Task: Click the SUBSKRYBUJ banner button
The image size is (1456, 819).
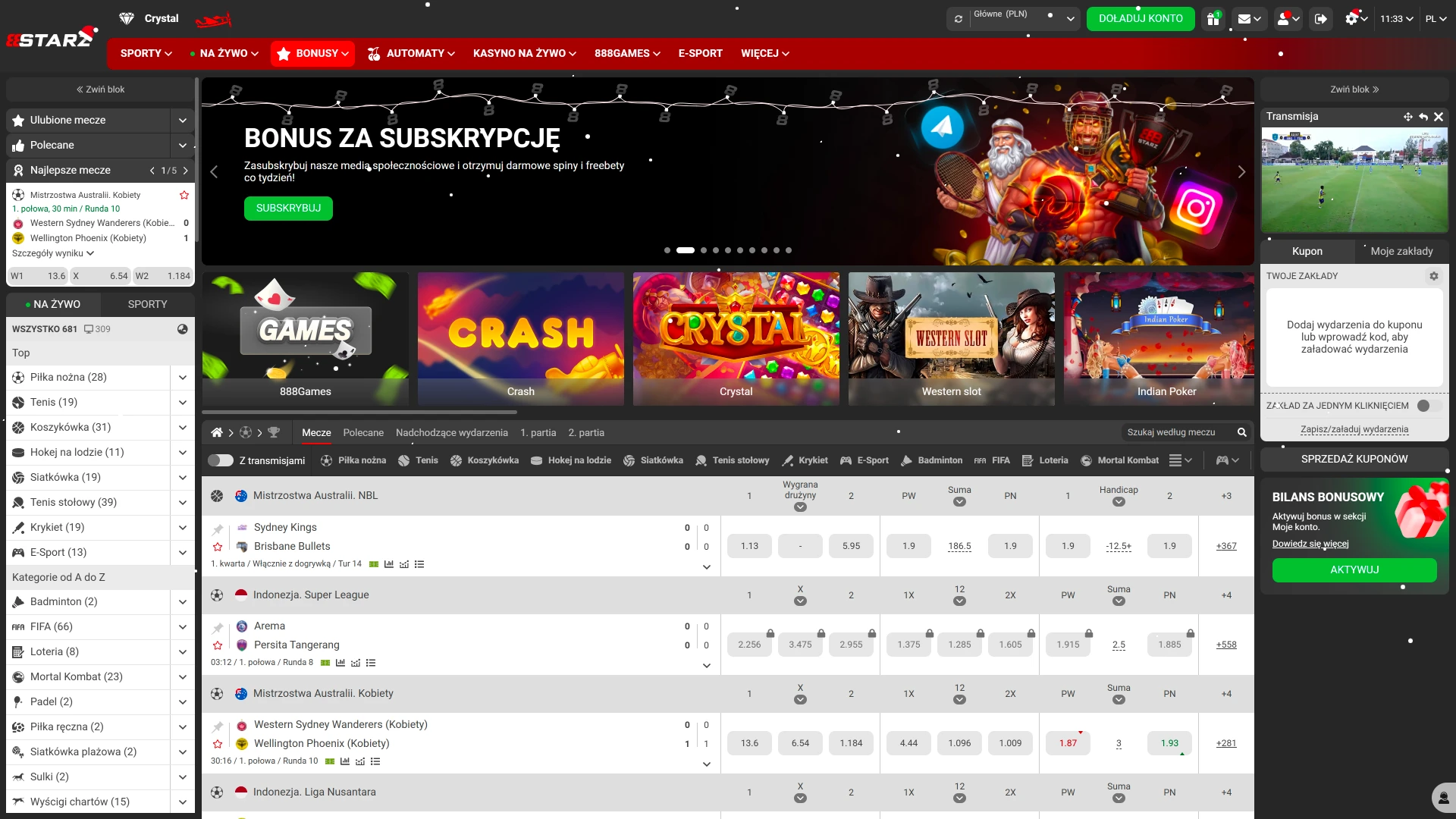Action: (x=288, y=208)
